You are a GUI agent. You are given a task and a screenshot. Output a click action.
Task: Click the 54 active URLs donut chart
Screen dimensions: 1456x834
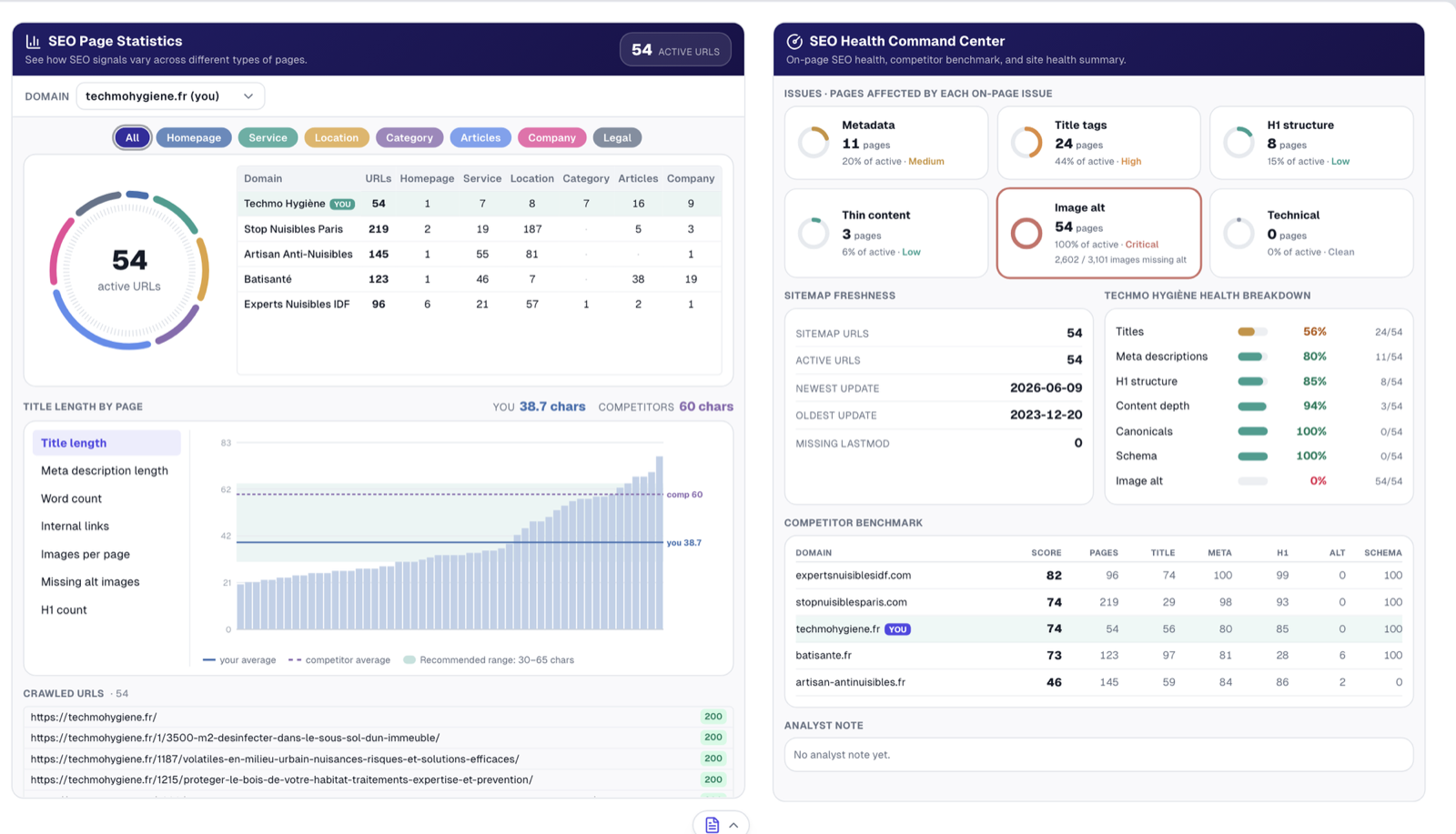pos(129,270)
